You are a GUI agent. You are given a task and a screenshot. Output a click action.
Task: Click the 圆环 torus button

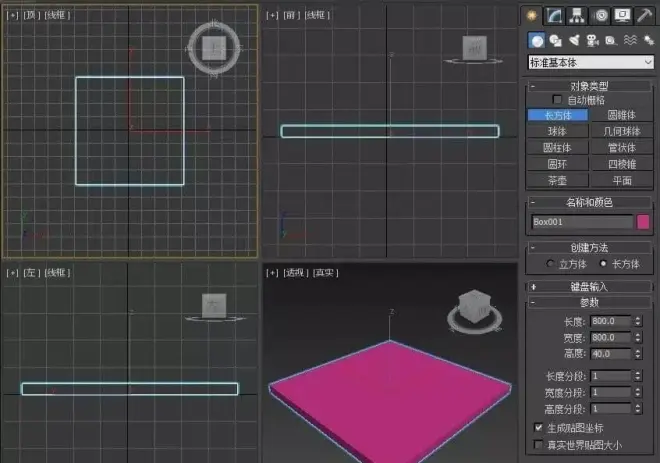pyautogui.click(x=558, y=164)
